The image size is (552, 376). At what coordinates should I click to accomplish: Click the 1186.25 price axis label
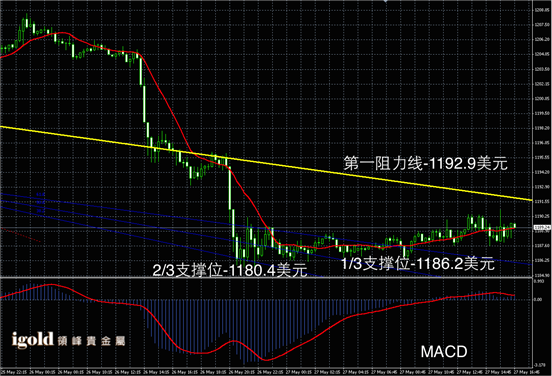click(x=542, y=261)
